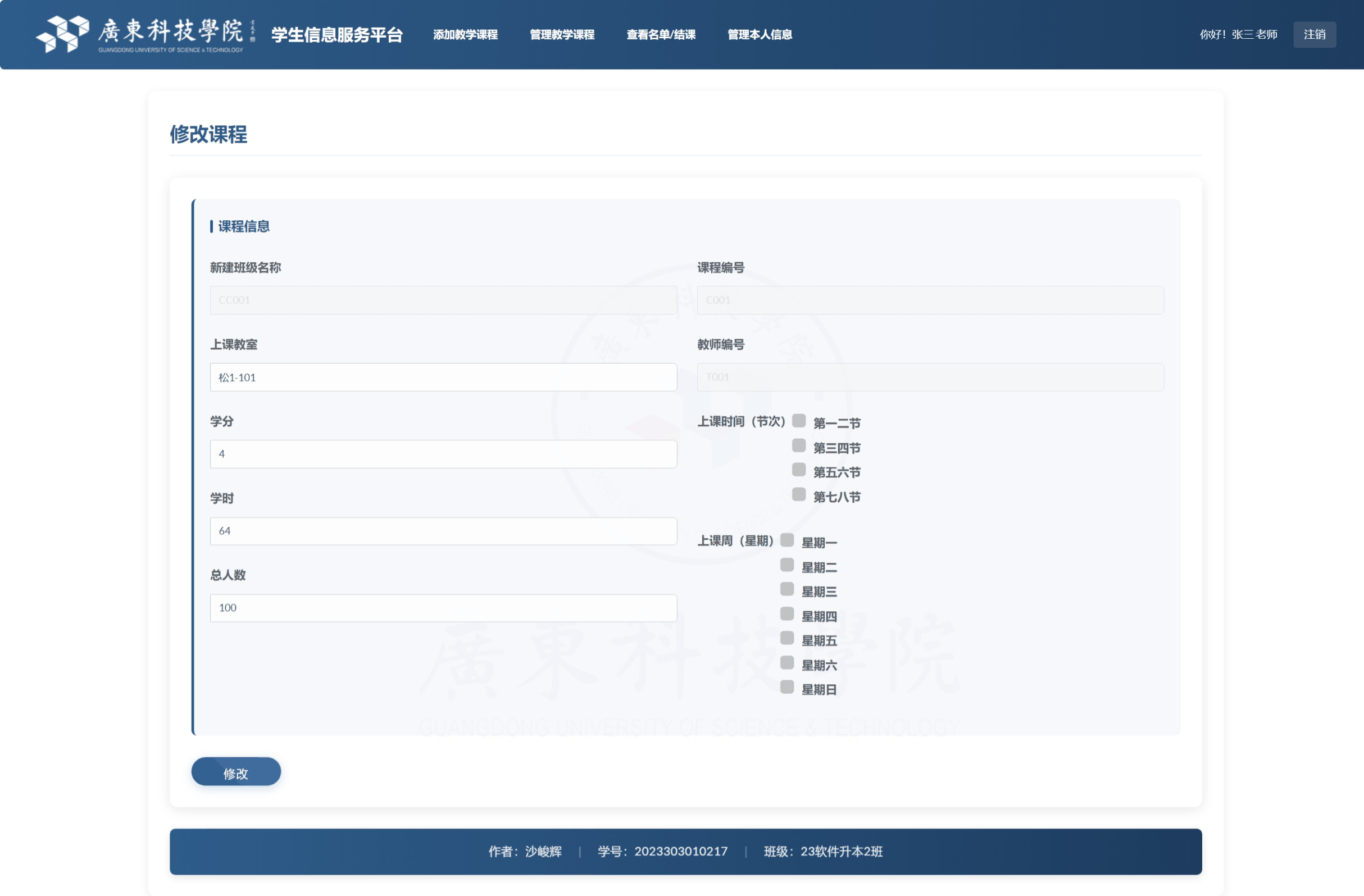Viewport: 1364px width, 896px height.
Task: Check the 星期五 checkbox
Action: pyautogui.click(x=786, y=638)
